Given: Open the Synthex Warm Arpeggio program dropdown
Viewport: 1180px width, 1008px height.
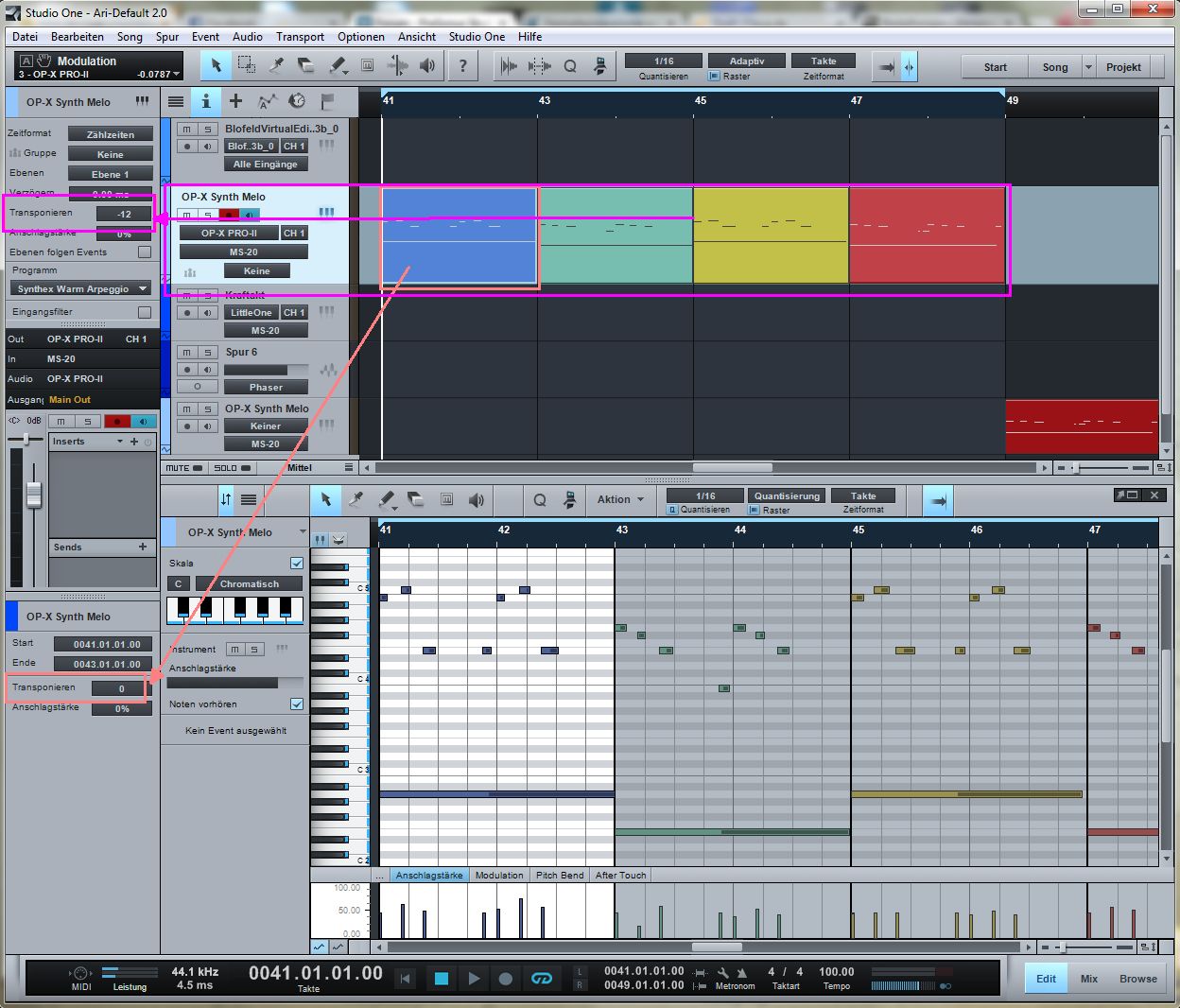Looking at the screenshot, I should coord(81,288).
